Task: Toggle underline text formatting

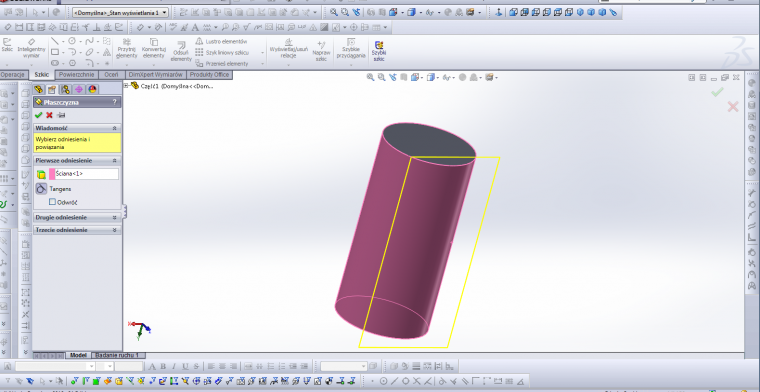Action: [x=185, y=366]
